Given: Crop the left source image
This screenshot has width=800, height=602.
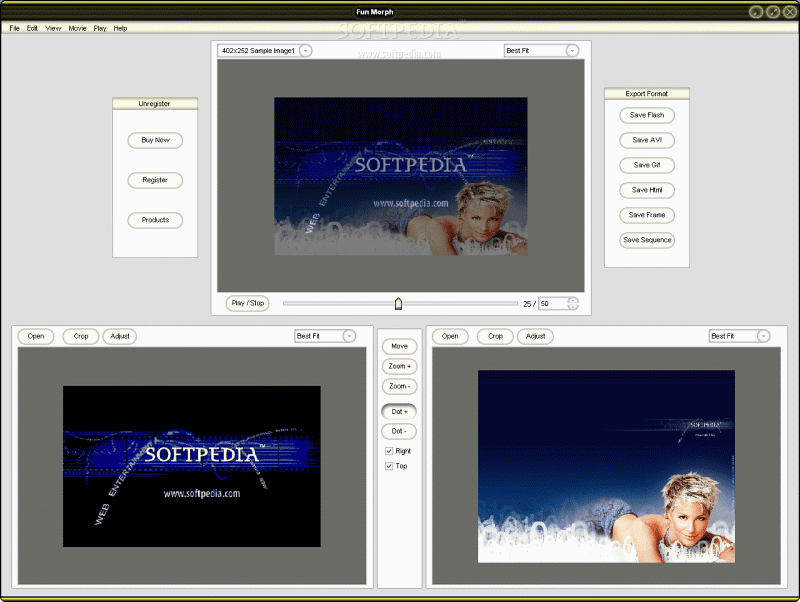Looking at the screenshot, I should coord(81,337).
